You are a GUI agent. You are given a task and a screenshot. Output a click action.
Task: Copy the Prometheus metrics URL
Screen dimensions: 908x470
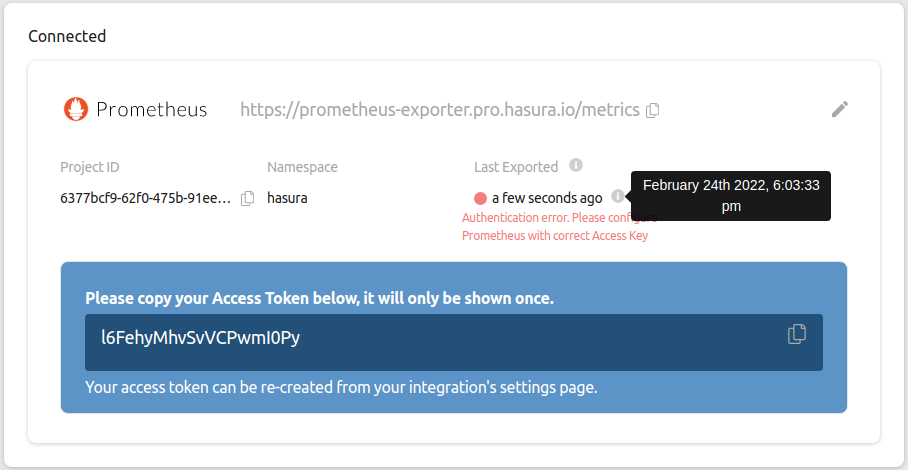pyautogui.click(x=652, y=110)
